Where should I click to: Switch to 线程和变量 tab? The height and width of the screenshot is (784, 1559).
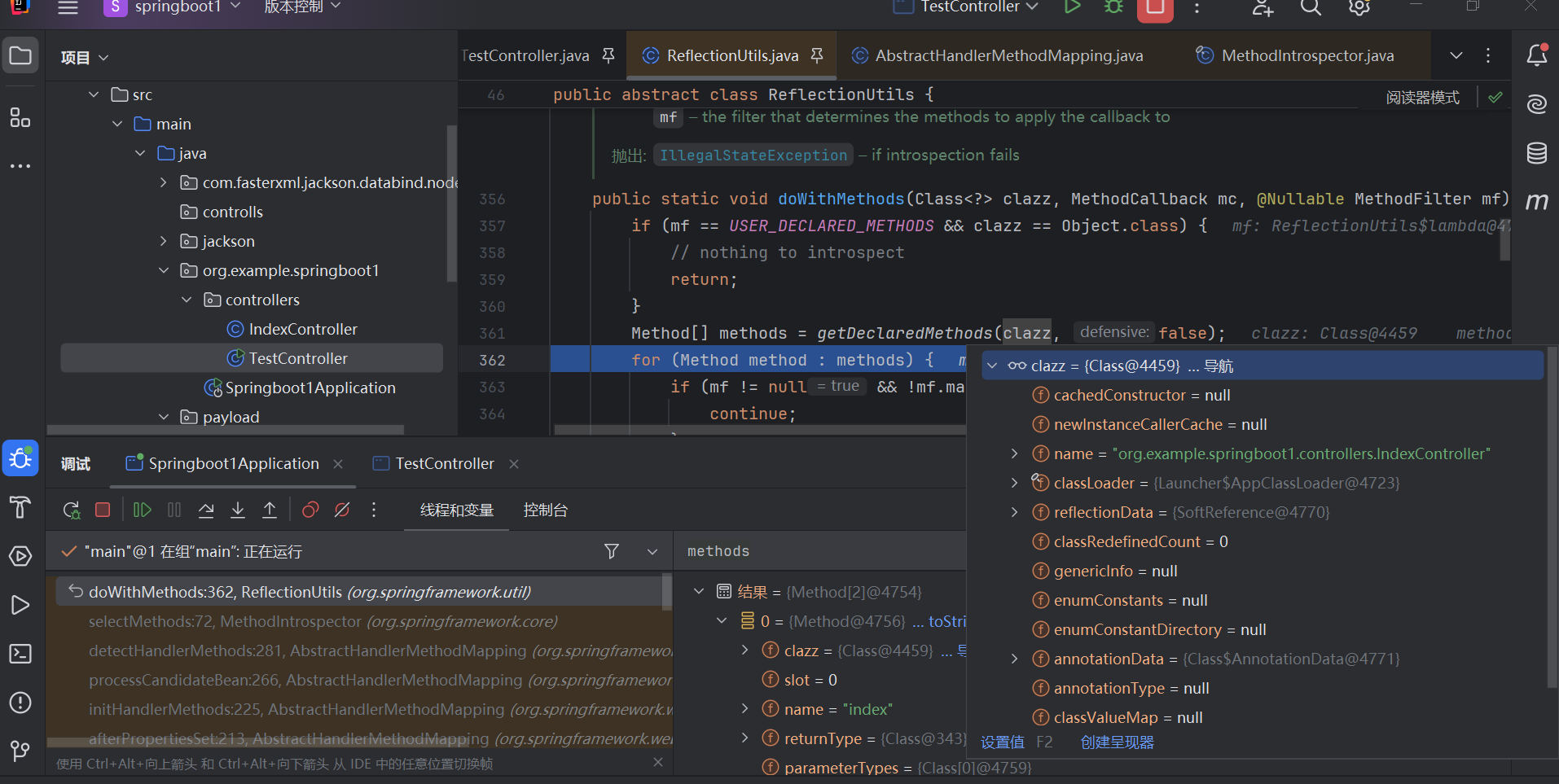(457, 510)
